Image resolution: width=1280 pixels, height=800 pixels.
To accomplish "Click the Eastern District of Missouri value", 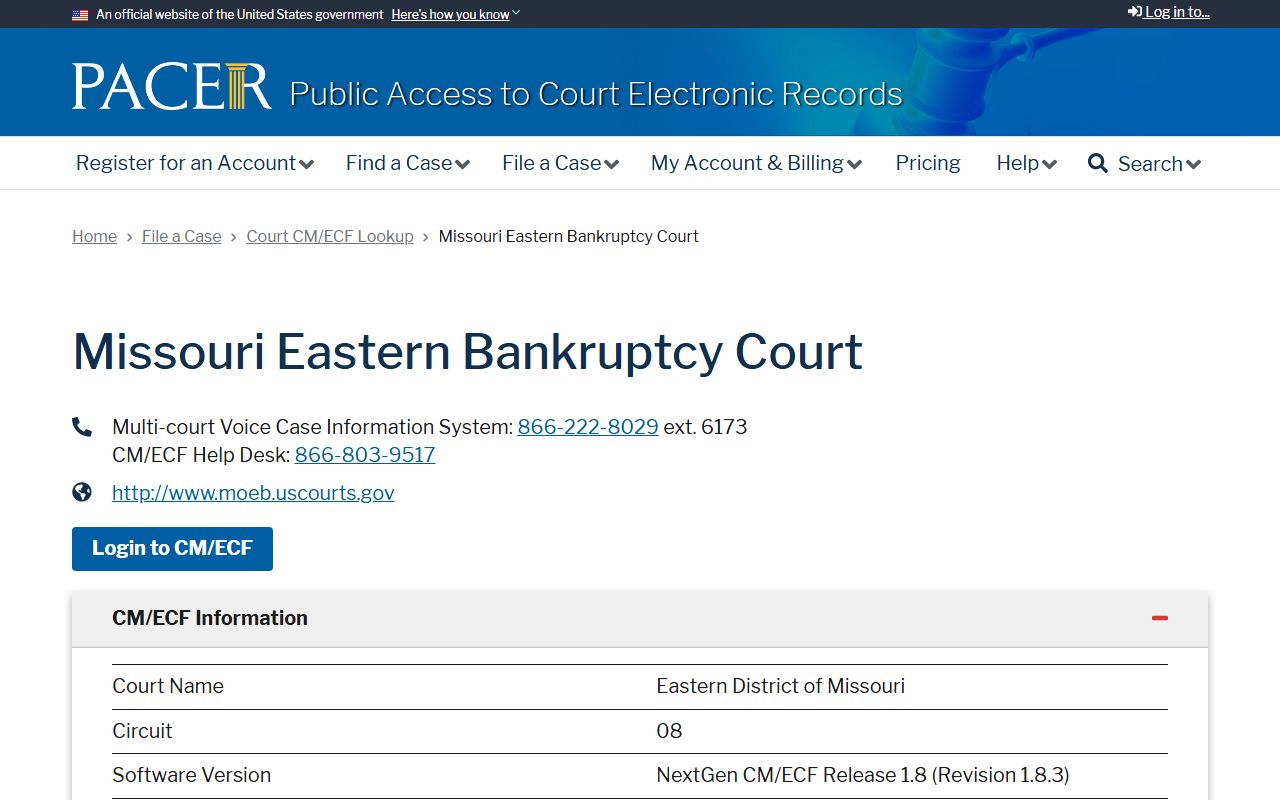I will click(780, 686).
